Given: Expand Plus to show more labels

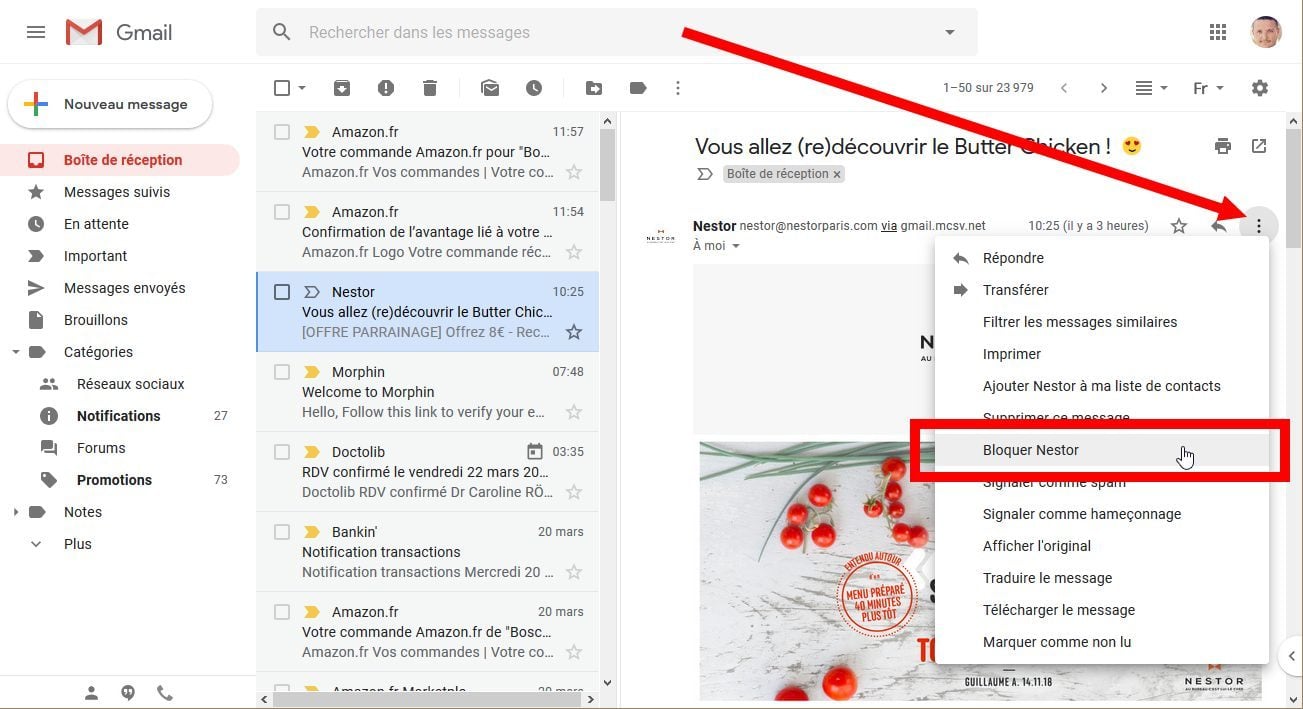Looking at the screenshot, I should [x=77, y=544].
